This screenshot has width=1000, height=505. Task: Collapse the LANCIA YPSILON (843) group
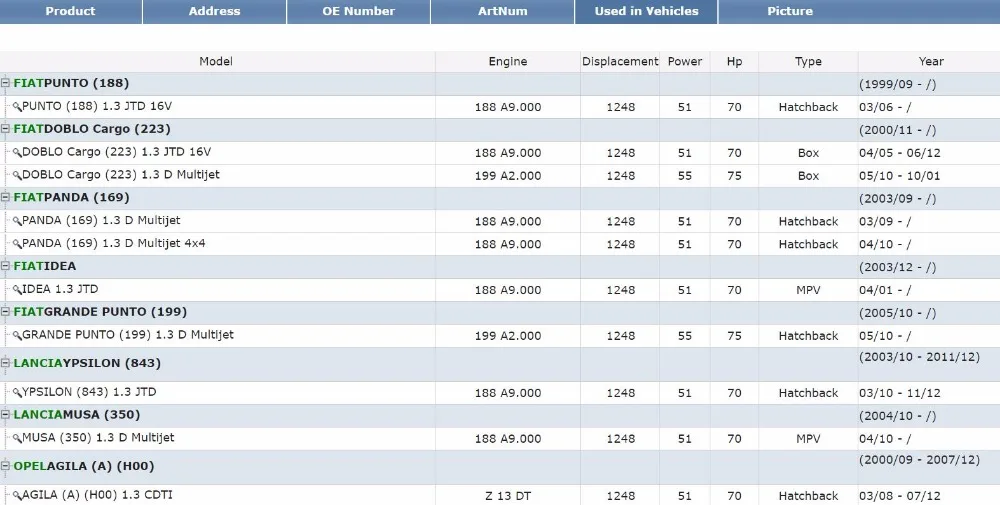6,363
